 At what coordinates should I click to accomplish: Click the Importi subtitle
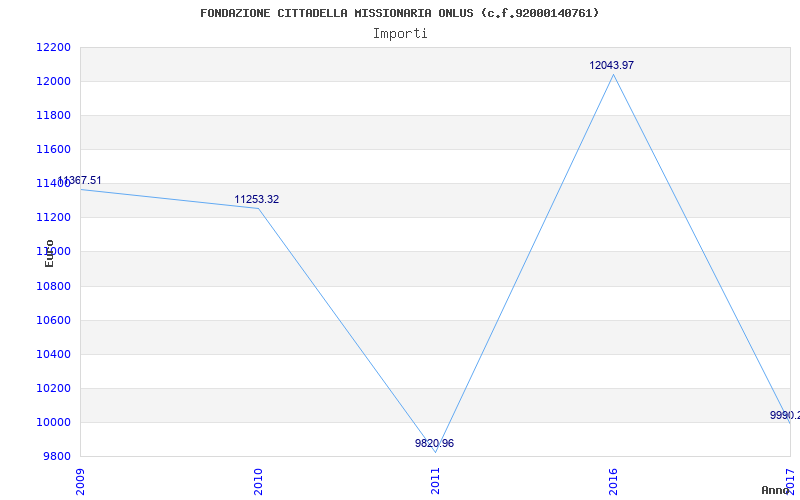click(x=400, y=34)
